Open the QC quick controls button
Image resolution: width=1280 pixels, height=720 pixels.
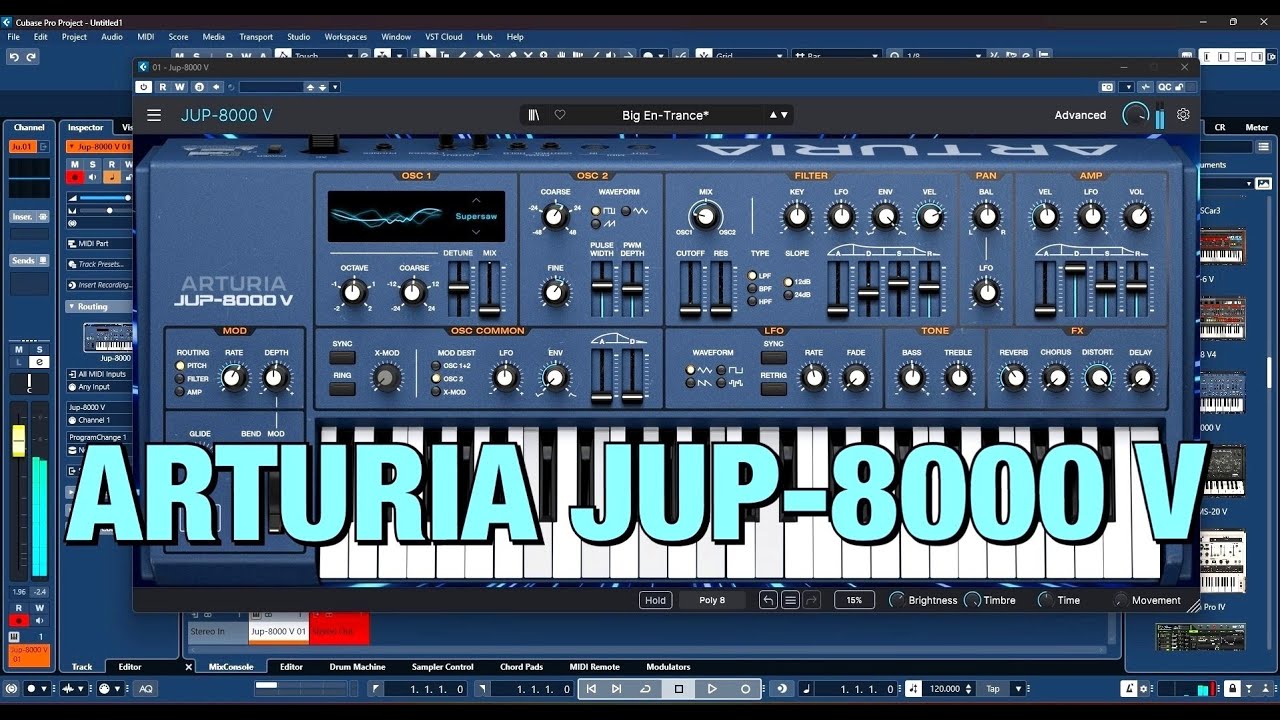tap(1165, 87)
